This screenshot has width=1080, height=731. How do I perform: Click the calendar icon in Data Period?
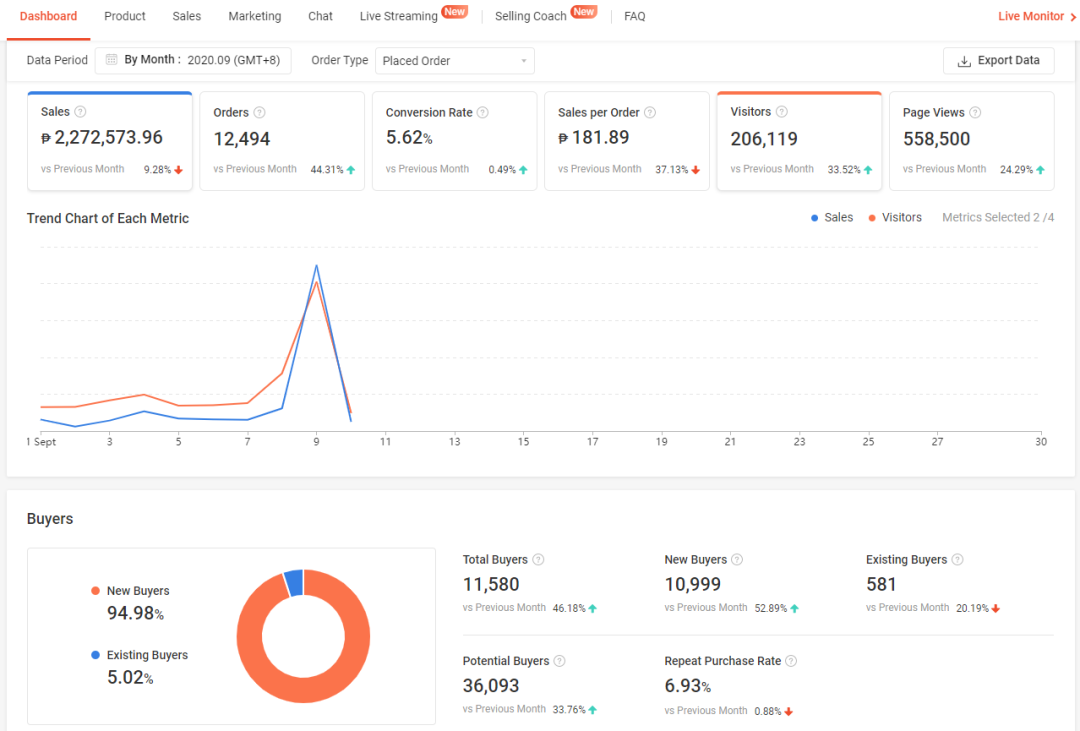tap(111, 60)
